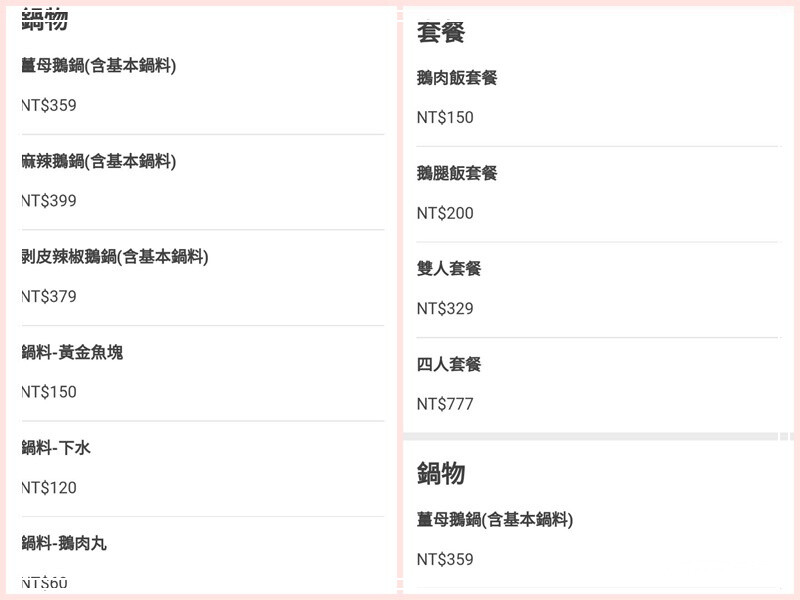Tap the NT$150 price under 鵝肉飯套餐
Screen dimensions: 800x600
445,118
